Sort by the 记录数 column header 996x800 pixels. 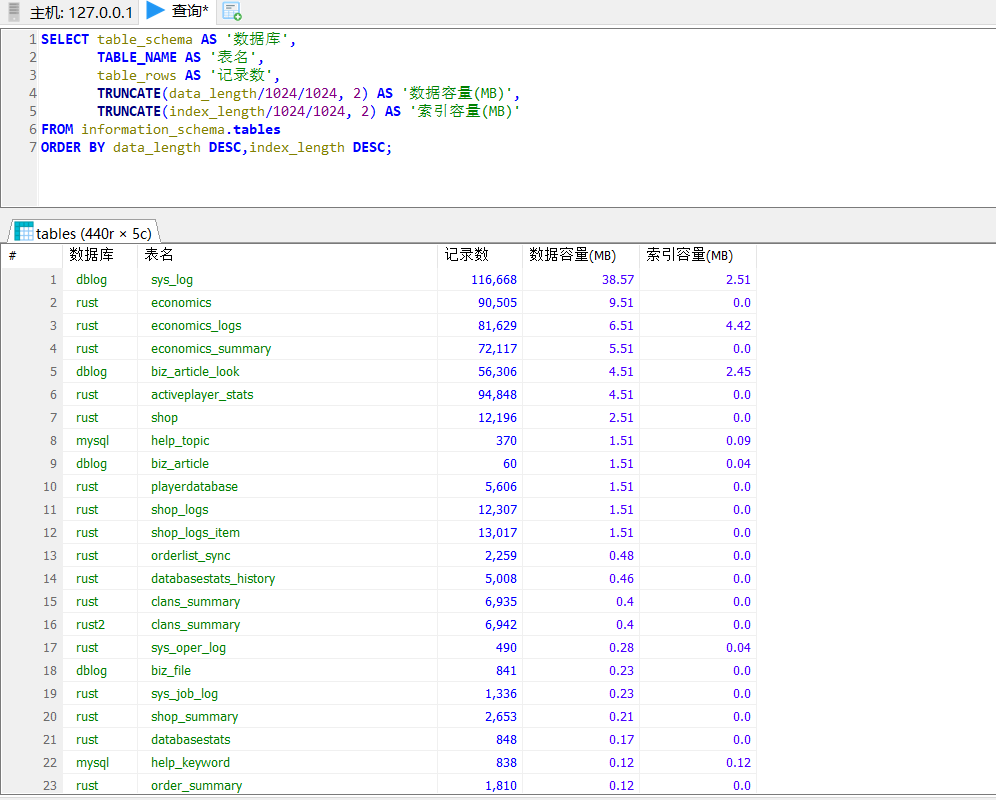[x=480, y=255]
